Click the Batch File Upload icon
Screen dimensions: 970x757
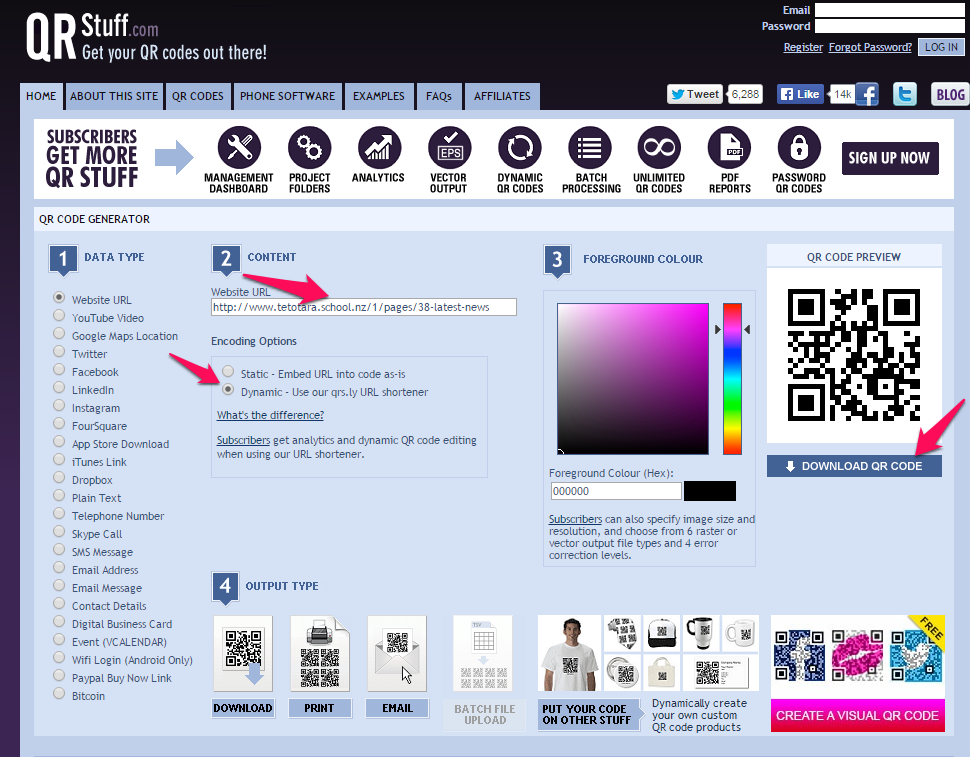tap(483, 653)
